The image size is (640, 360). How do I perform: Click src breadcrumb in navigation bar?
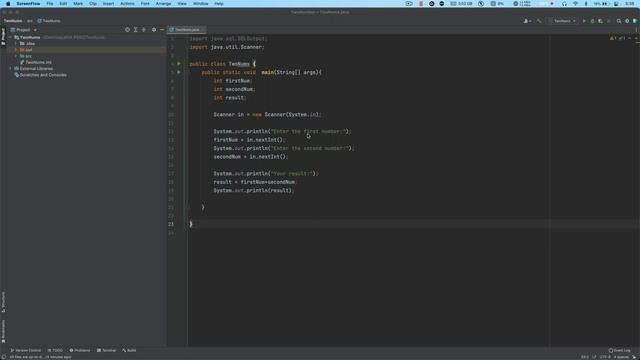tap(30, 21)
